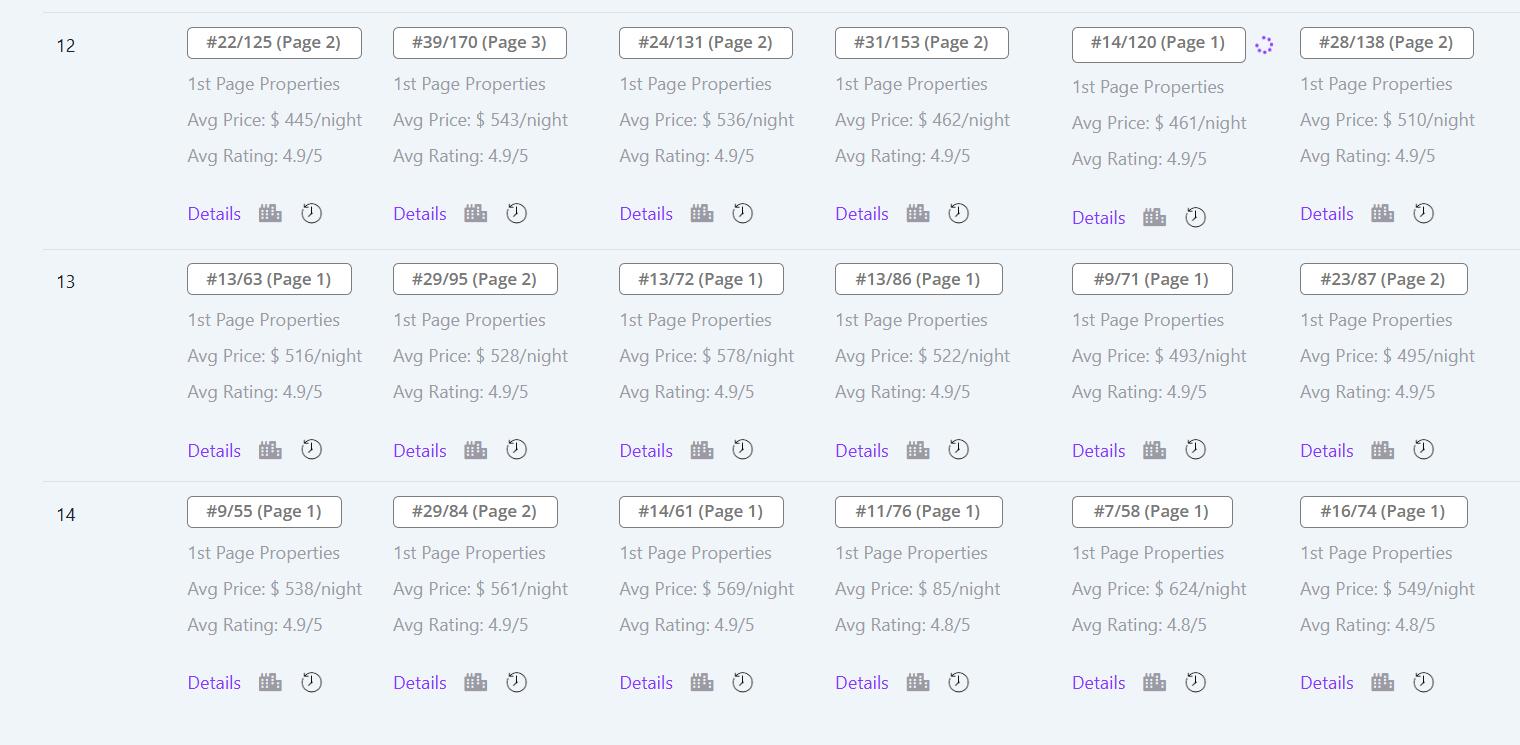
Task: Open the history clock icon under #29/84 (Page 2)
Action: pyautogui.click(x=516, y=682)
